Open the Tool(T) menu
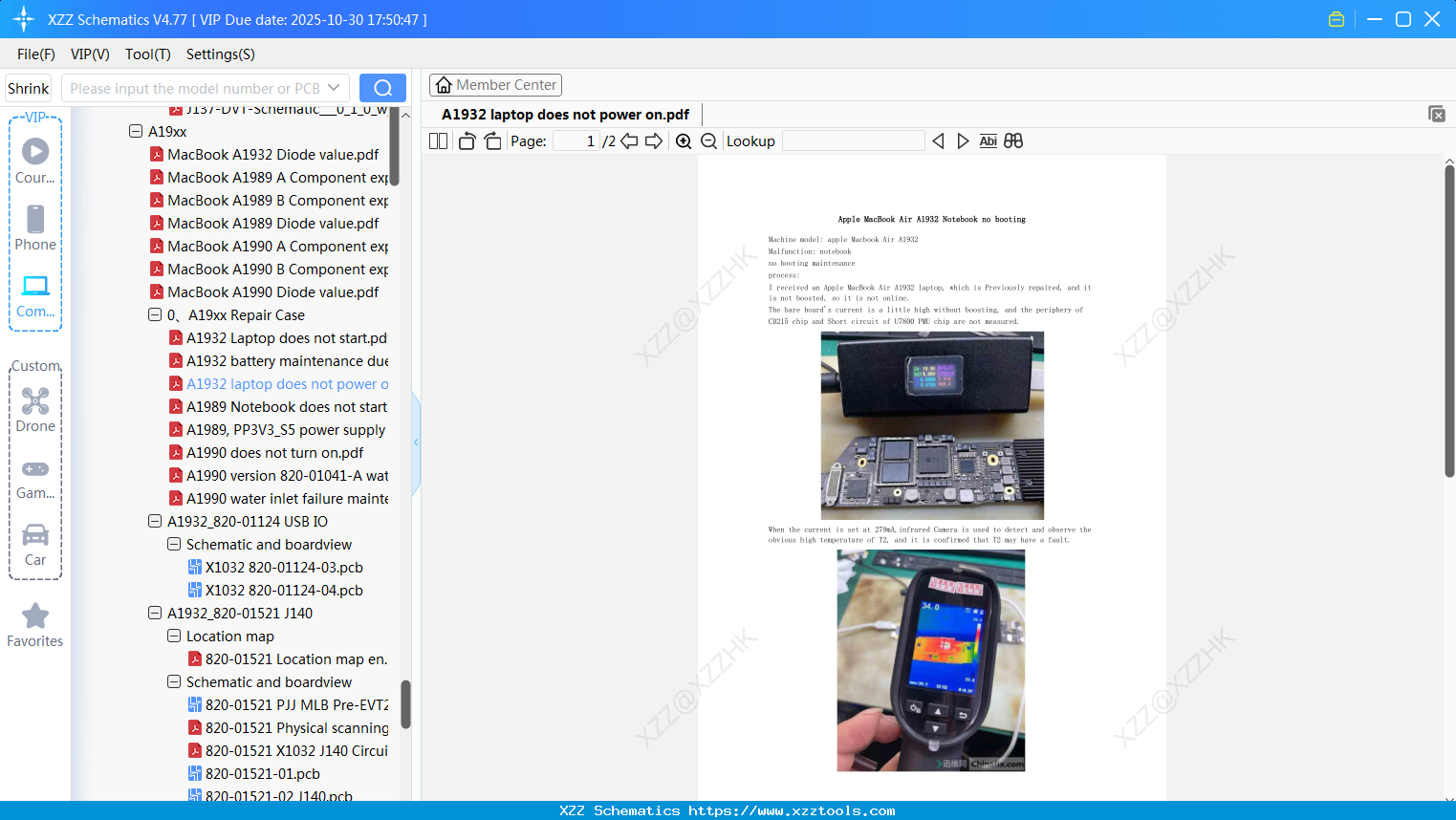Viewport: 1456px width, 820px height. (x=148, y=54)
